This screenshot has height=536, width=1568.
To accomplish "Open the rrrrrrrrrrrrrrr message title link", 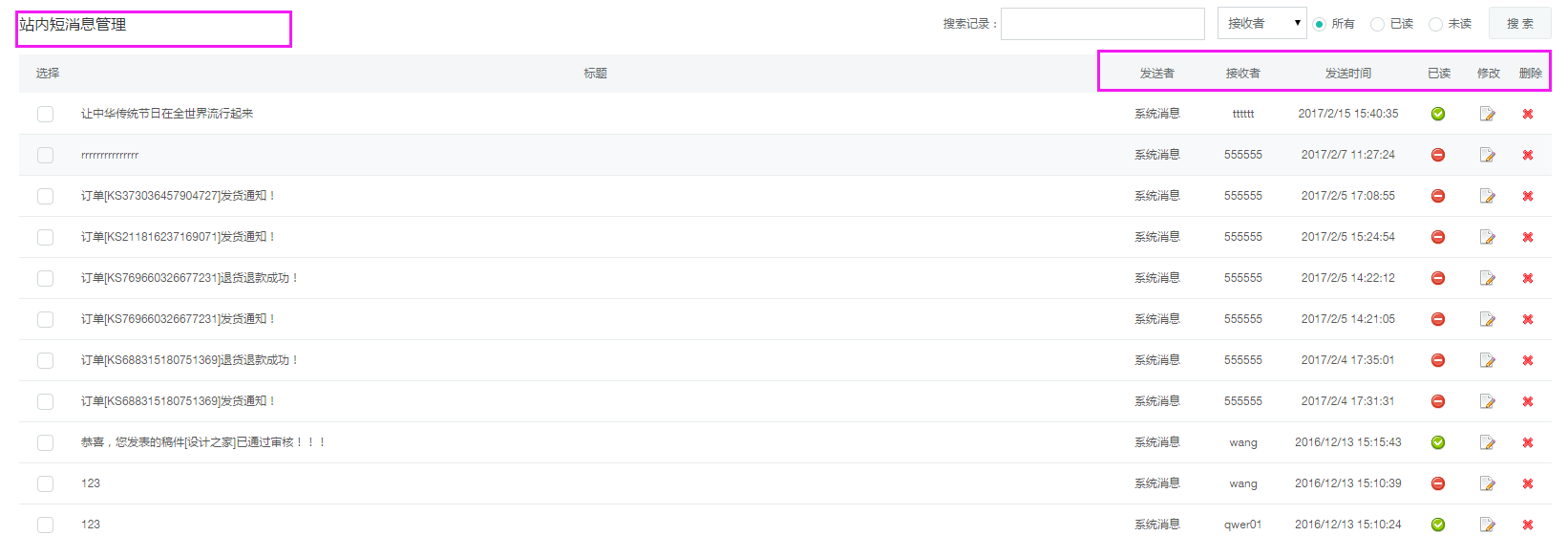I will click(x=110, y=155).
